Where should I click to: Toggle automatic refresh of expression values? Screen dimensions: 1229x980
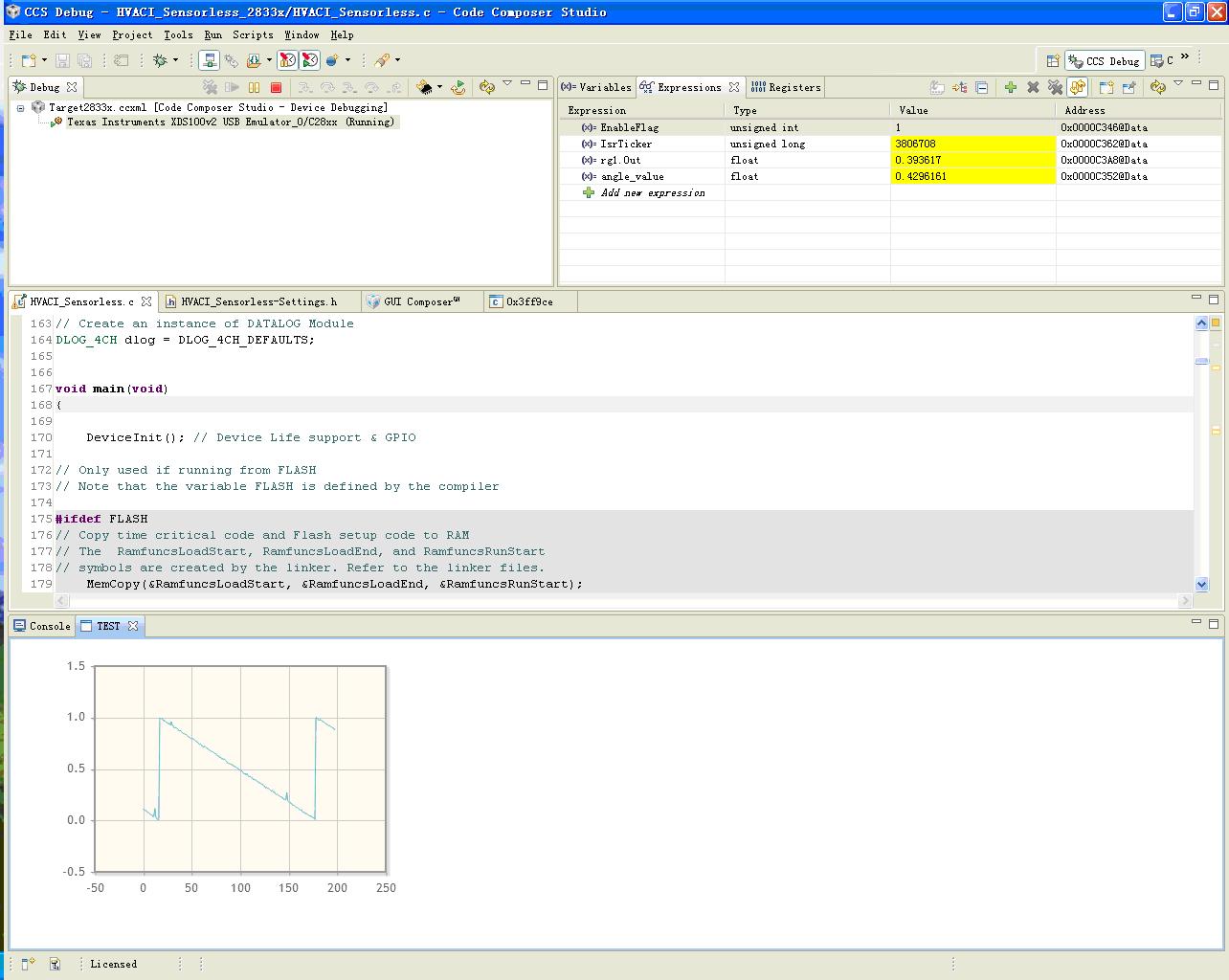click(x=1078, y=87)
